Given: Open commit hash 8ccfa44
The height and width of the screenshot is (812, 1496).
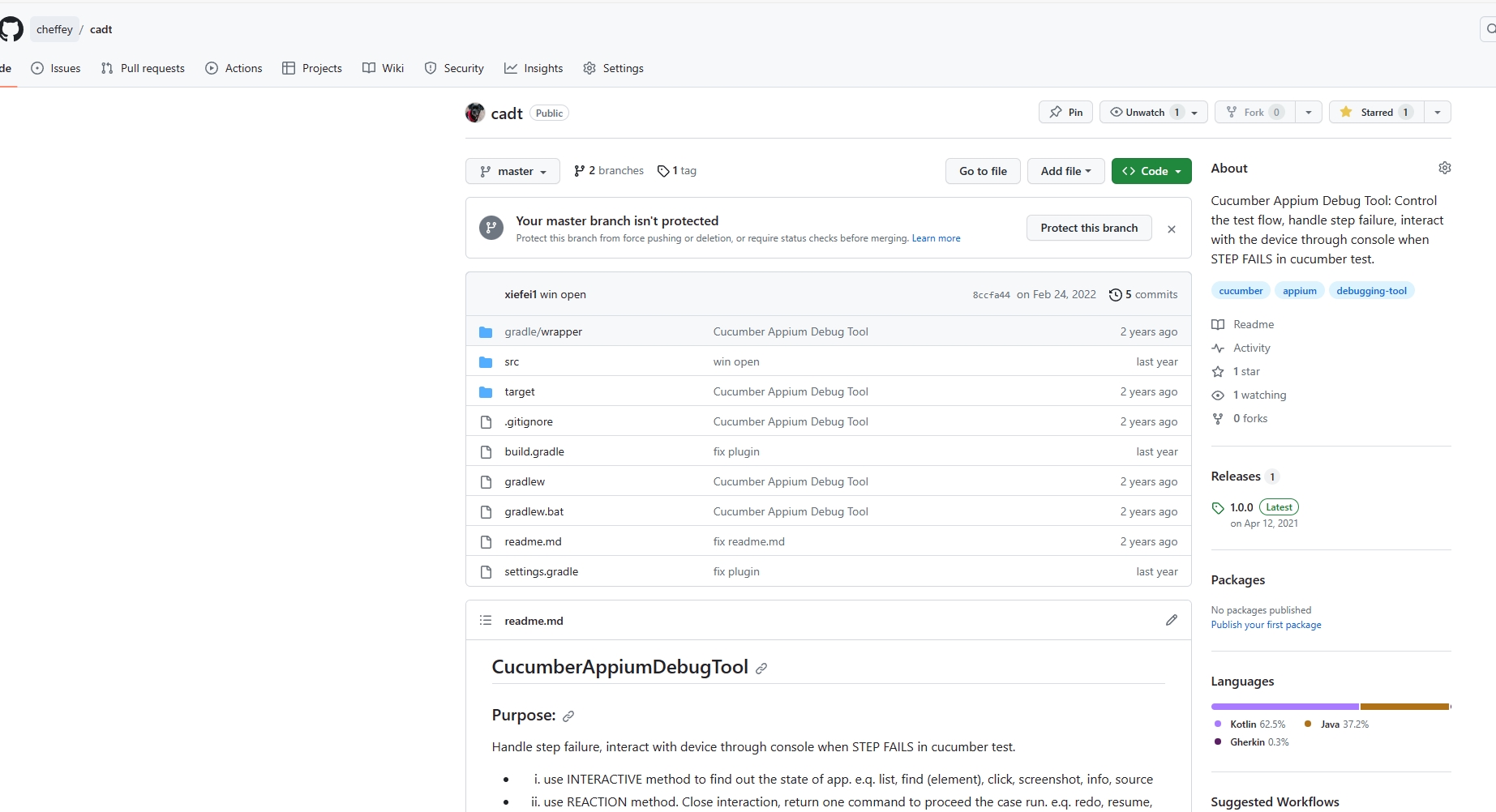Looking at the screenshot, I should pyautogui.click(x=991, y=295).
